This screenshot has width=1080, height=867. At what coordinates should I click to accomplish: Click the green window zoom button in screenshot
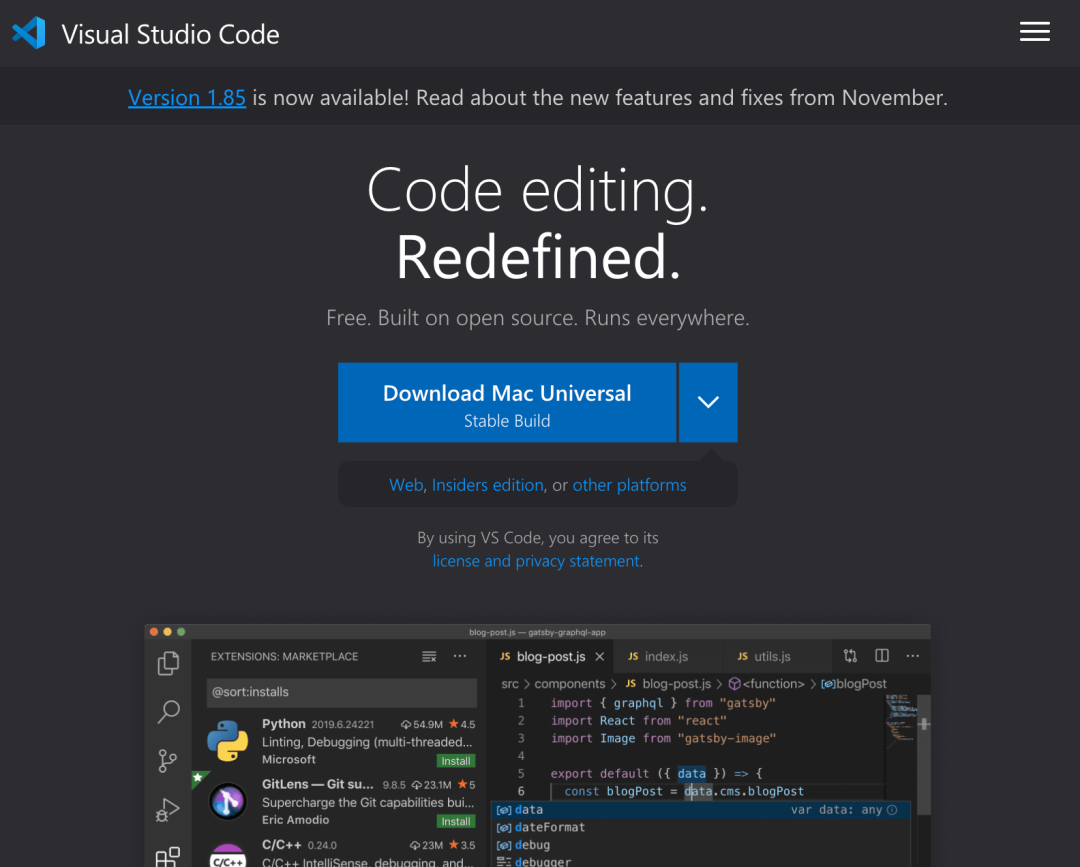tap(181, 631)
